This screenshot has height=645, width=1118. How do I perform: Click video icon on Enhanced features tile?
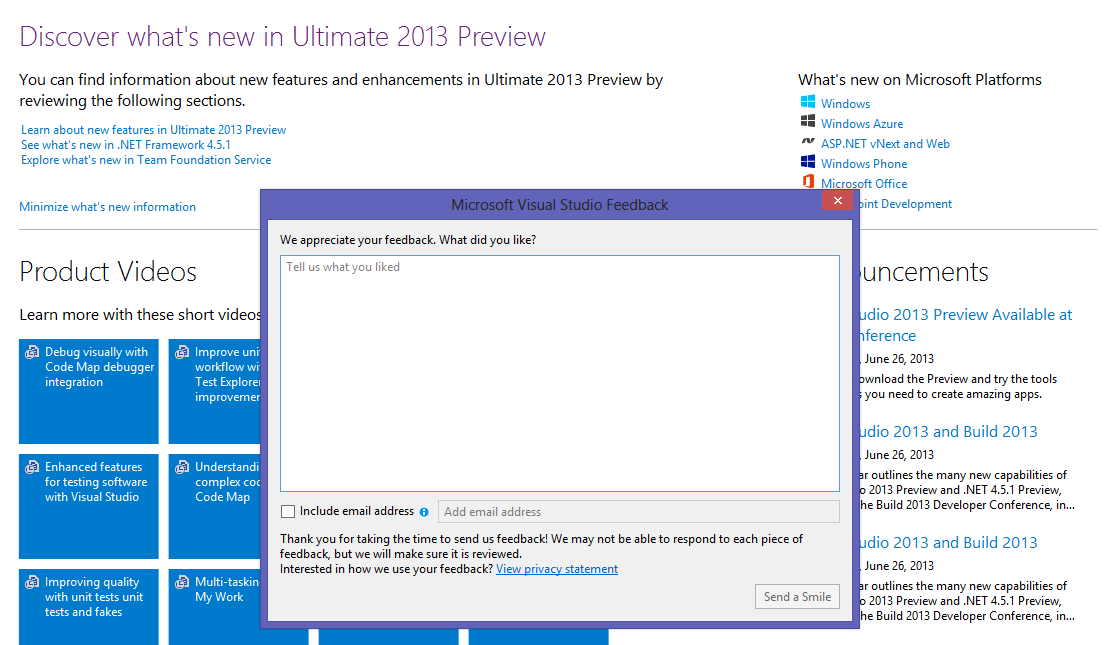point(32,467)
